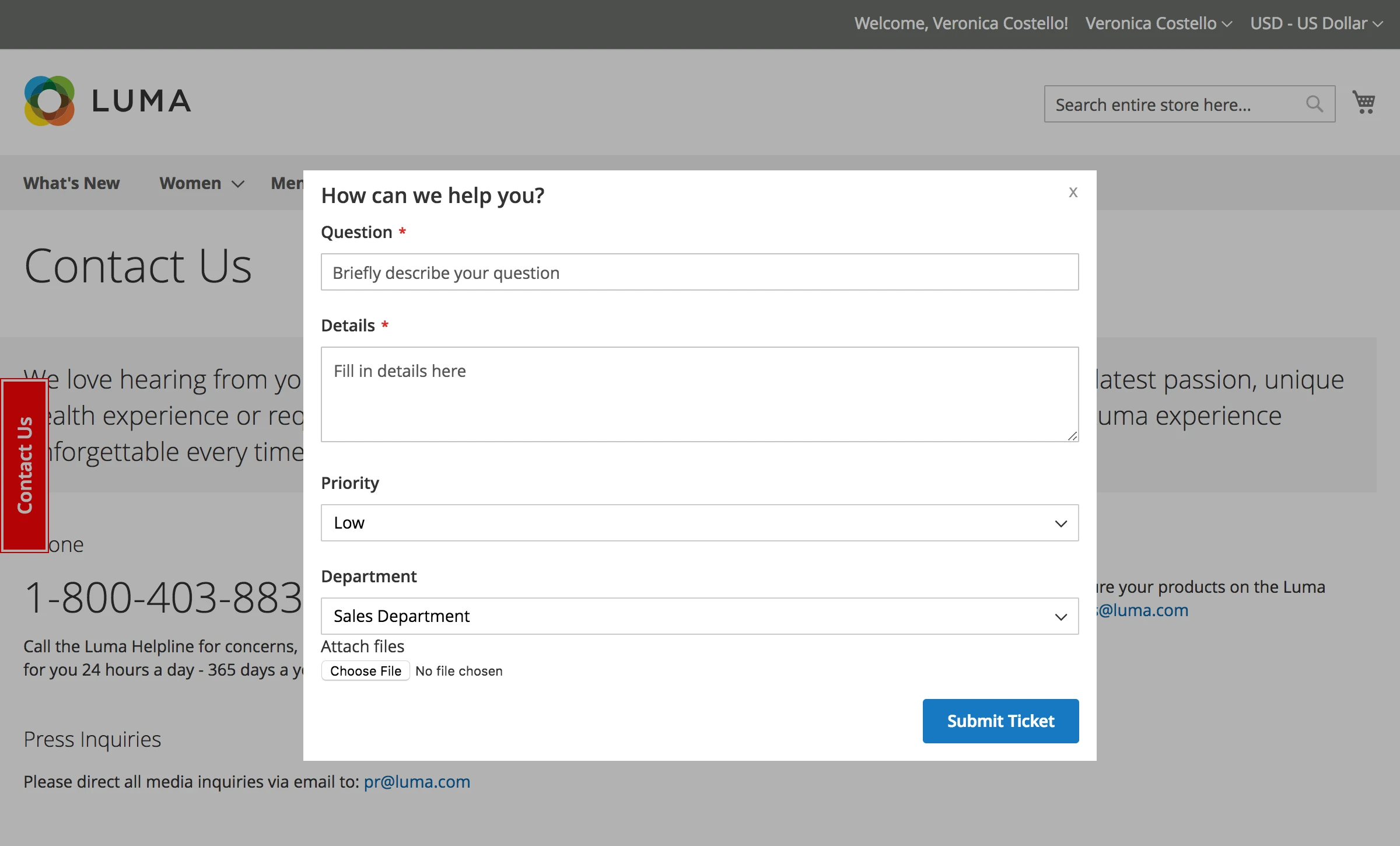Image resolution: width=1400 pixels, height=846 pixels.
Task: Click the red Contact Us side tab
Action: 24,465
